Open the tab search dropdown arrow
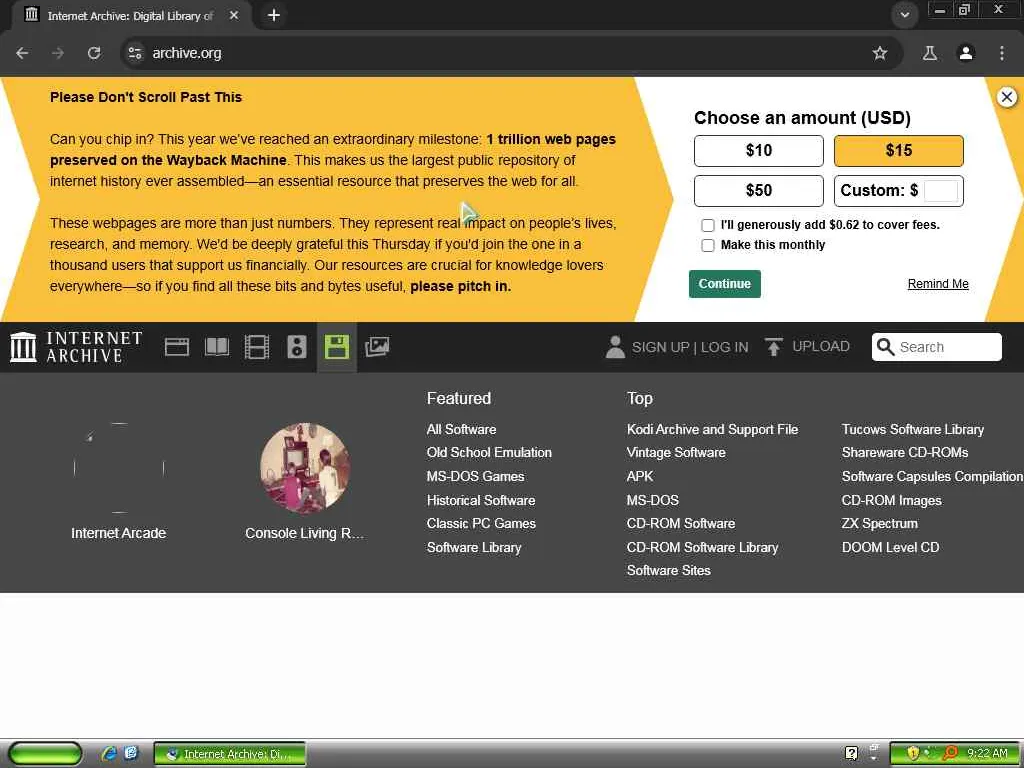This screenshot has width=1024, height=768. (x=904, y=15)
